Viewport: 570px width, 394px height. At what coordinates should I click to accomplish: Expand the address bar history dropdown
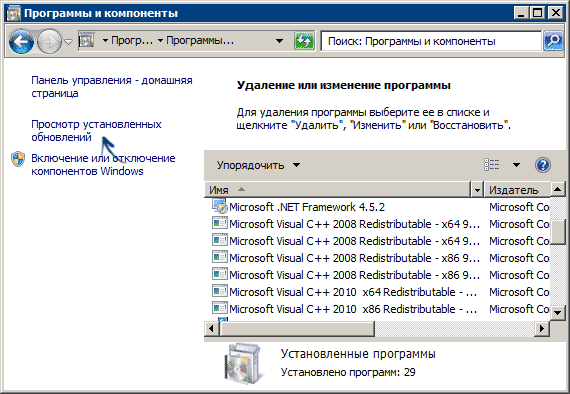[x=279, y=41]
